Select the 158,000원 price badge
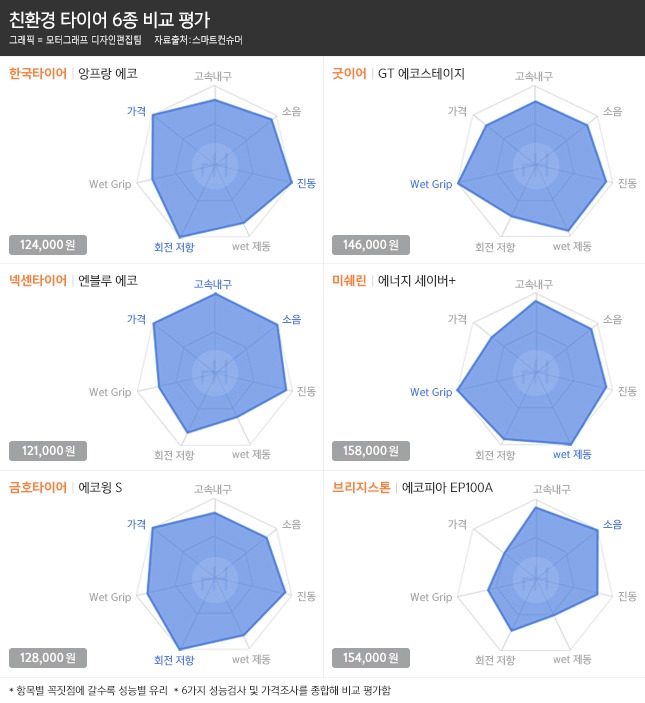This screenshot has width=645, height=703. [371, 451]
